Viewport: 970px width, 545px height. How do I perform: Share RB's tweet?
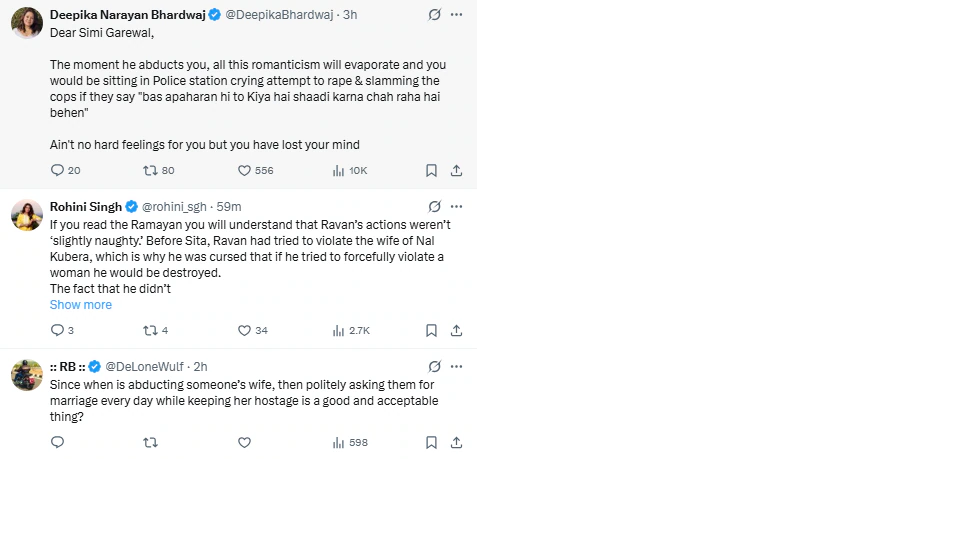click(x=456, y=443)
